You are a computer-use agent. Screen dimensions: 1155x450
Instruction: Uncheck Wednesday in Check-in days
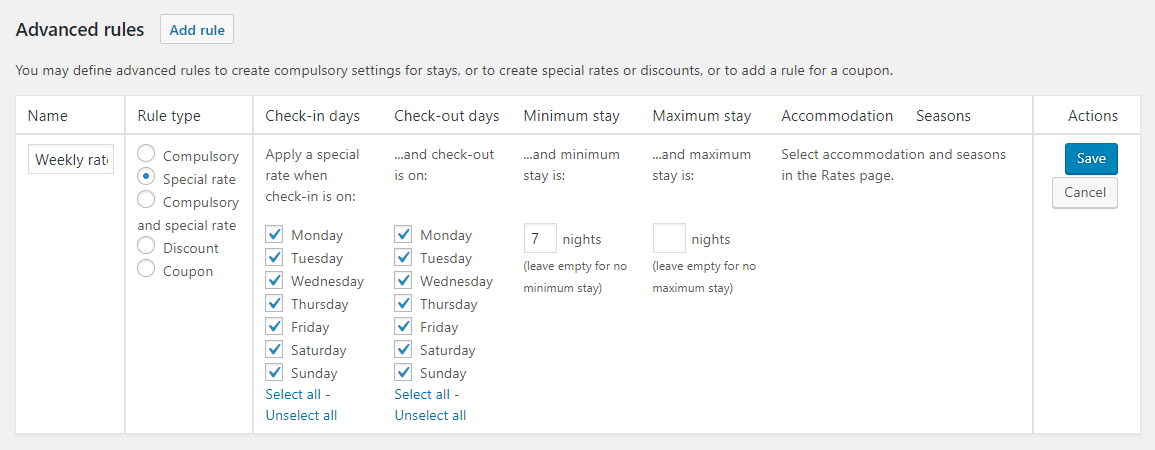coord(274,281)
